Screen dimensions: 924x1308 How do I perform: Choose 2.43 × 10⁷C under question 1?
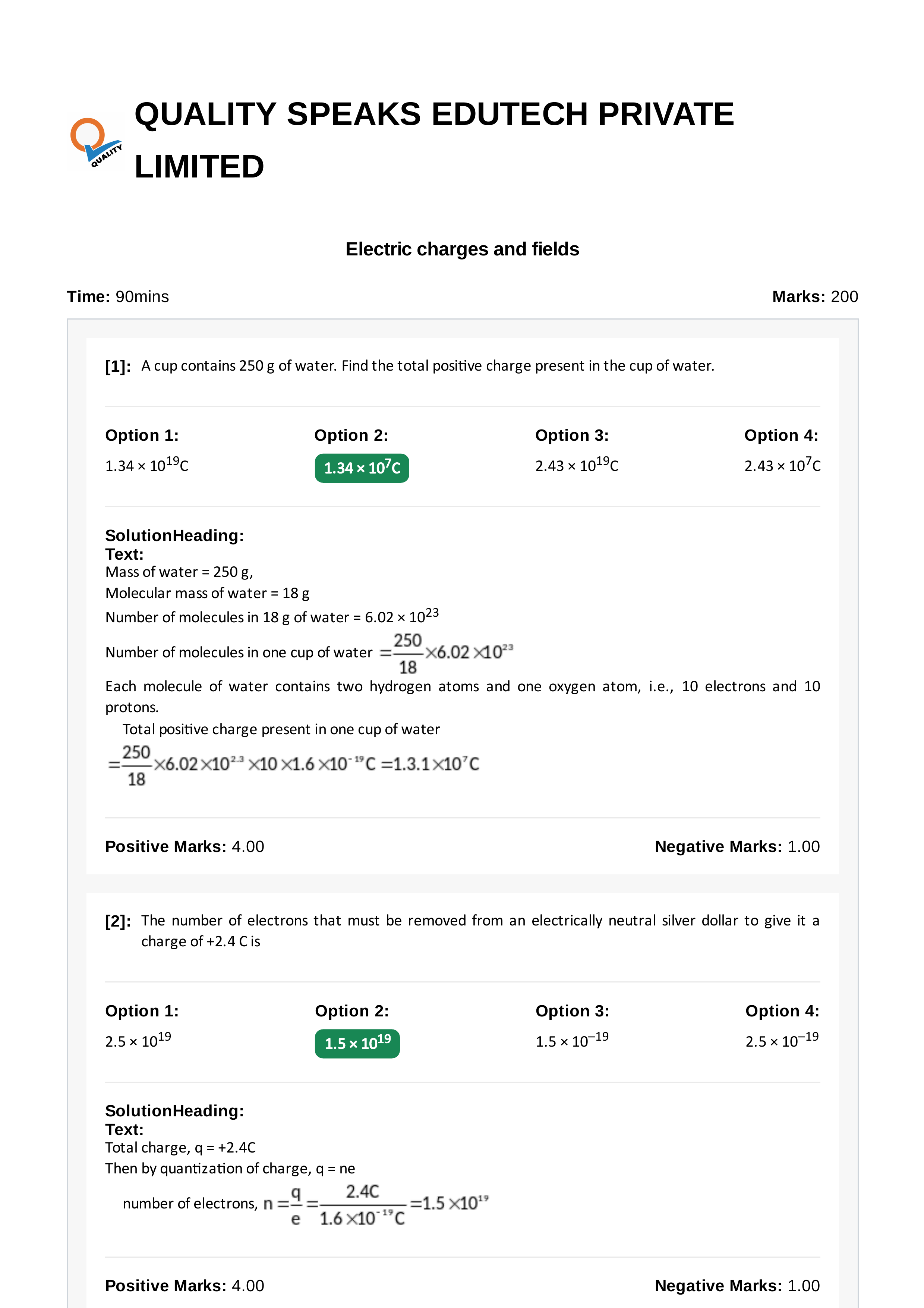click(x=782, y=465)
